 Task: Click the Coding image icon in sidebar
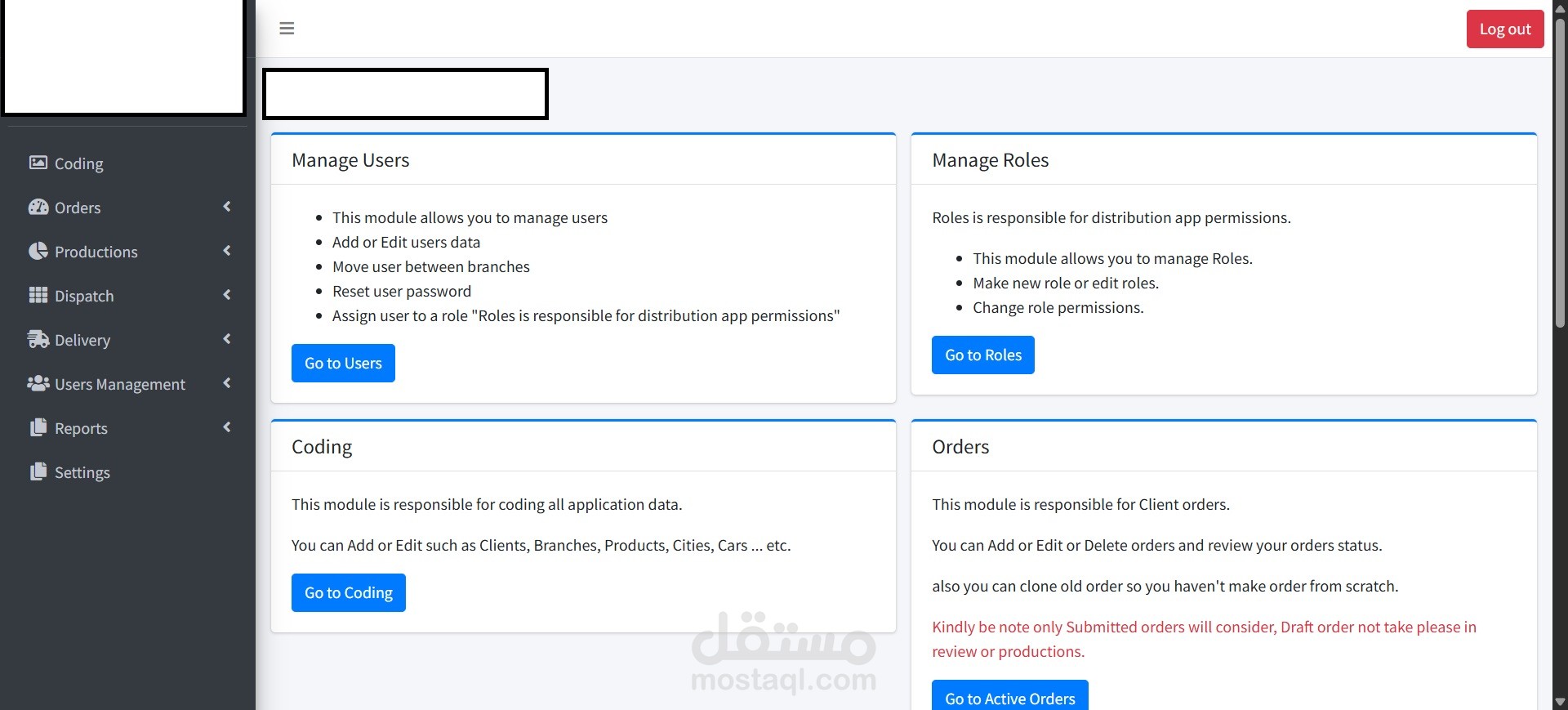click(38, 163)
